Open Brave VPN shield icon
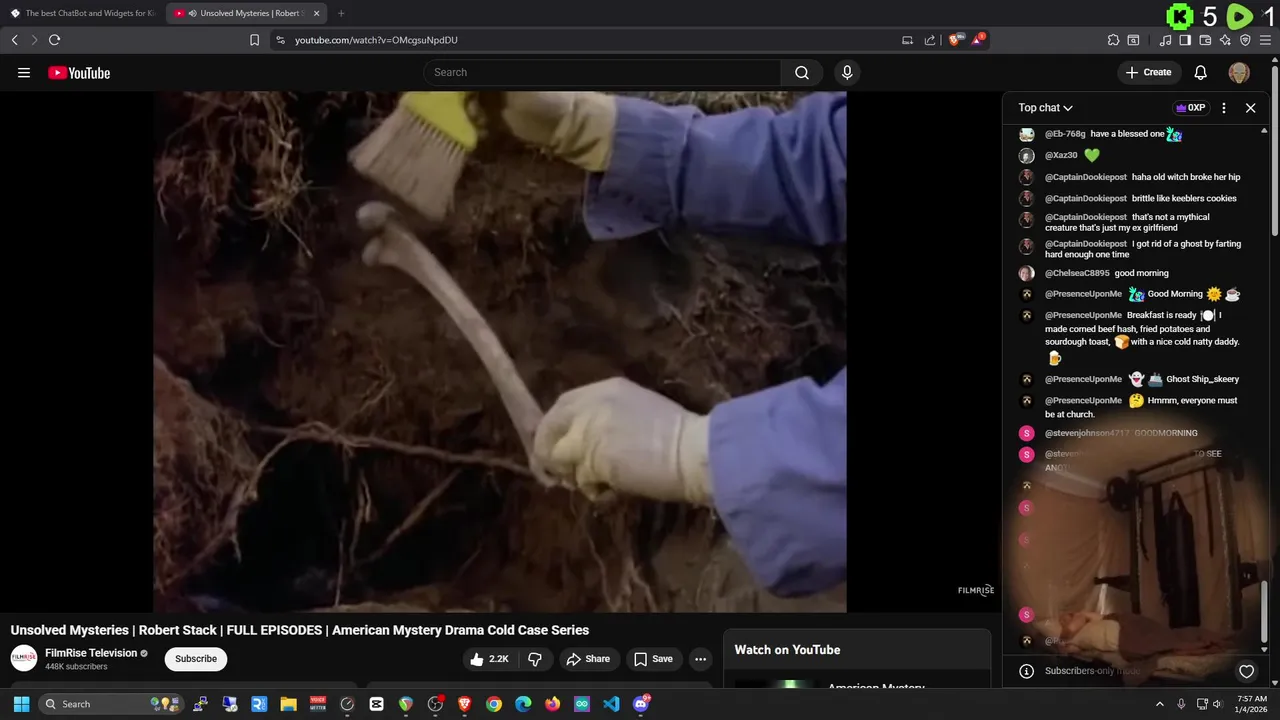The height and width of the screenshot is (720, 1280). point(1245,40)
